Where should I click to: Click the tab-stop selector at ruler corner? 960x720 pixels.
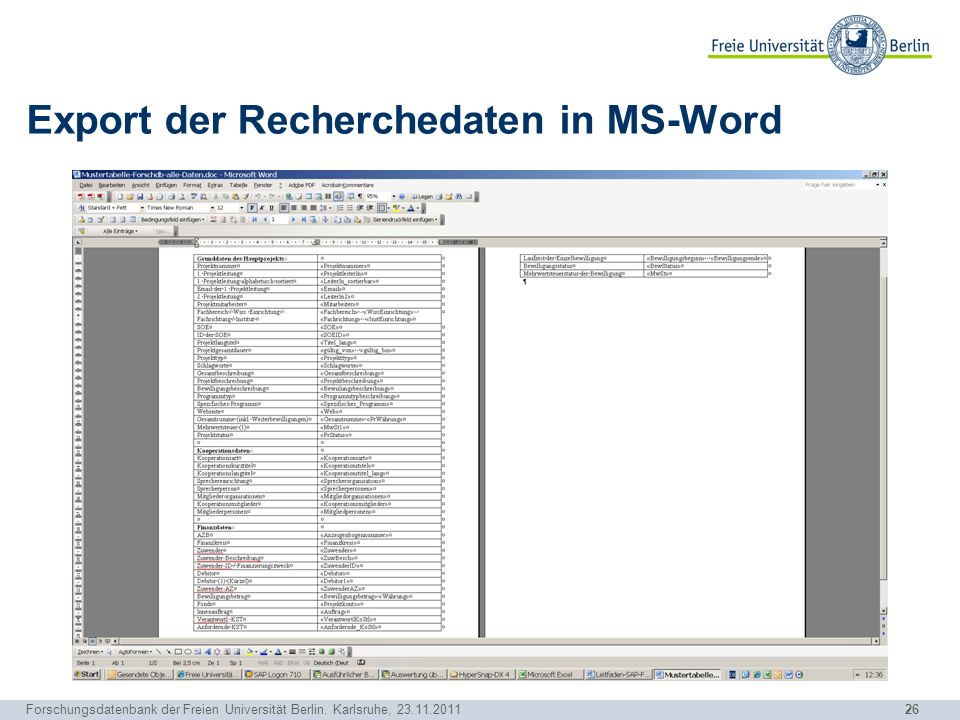click(78, 242)
